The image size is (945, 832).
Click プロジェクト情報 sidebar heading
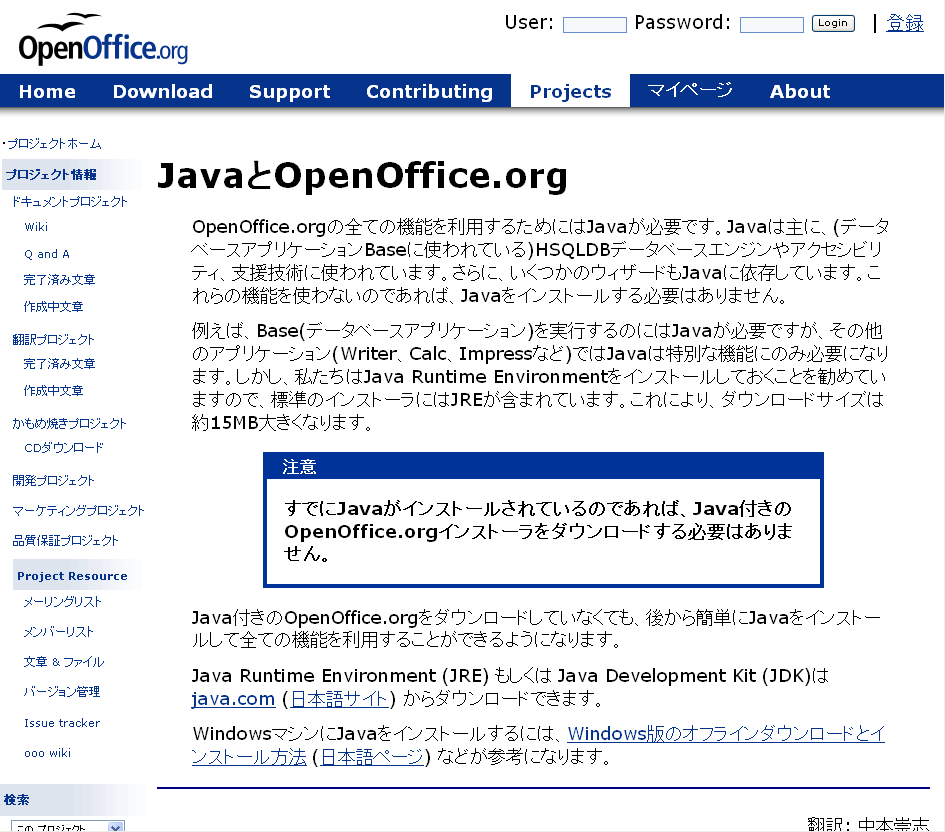pos(51,175)
